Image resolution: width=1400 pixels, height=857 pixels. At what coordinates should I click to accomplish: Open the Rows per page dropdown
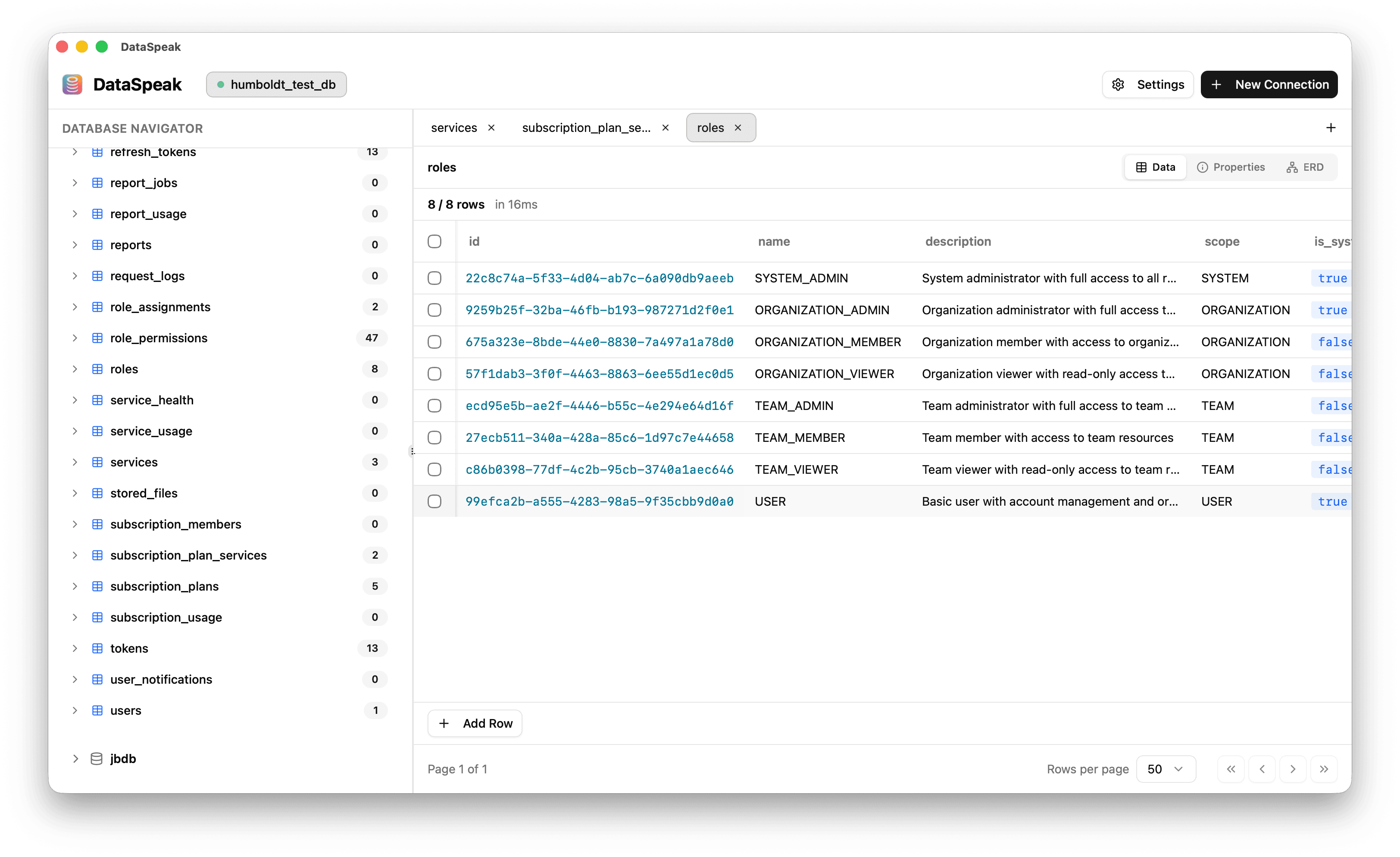(1166, 768)
